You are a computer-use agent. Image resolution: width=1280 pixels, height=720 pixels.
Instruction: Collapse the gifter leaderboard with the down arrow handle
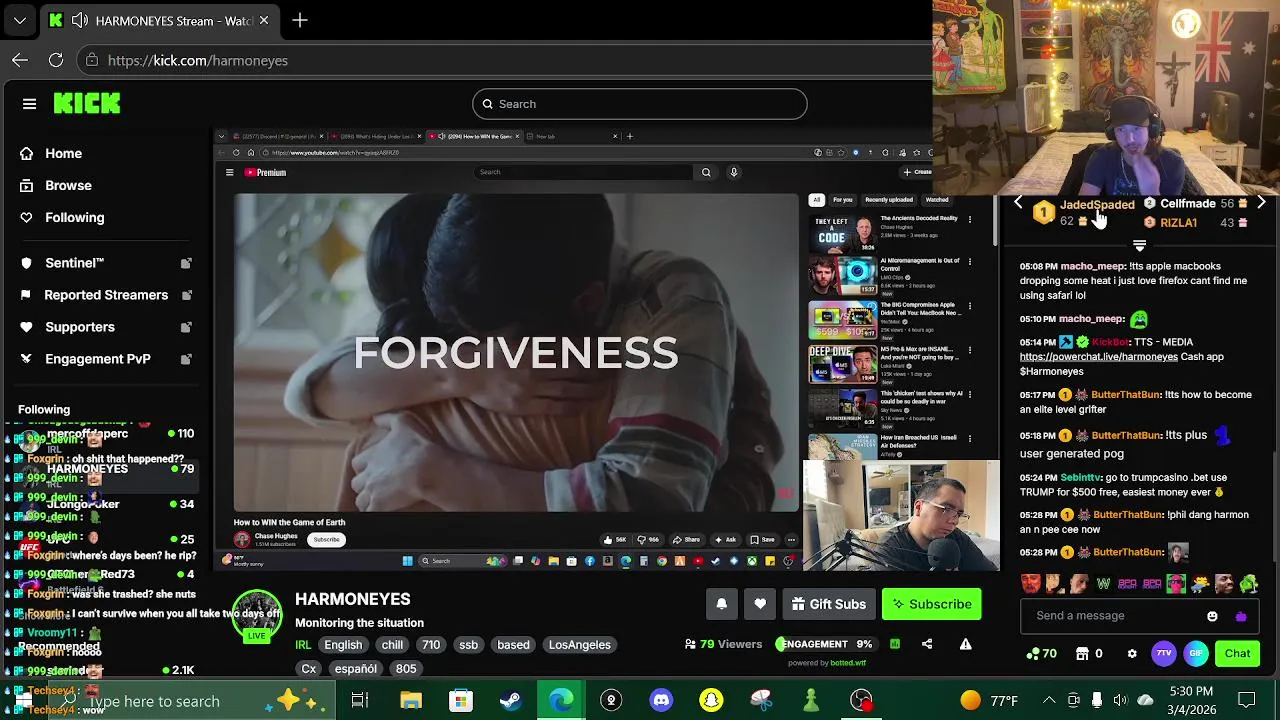point(1139,245)
